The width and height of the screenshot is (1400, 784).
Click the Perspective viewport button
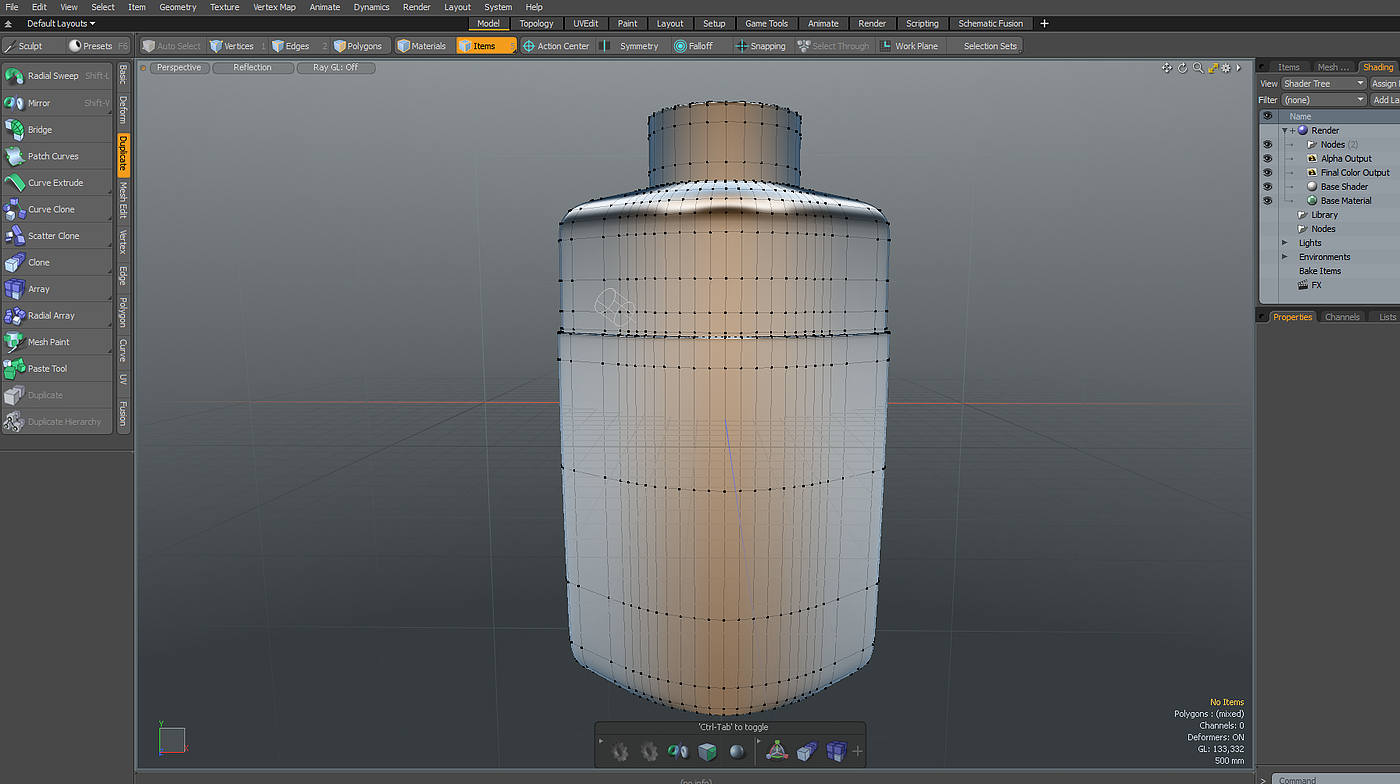(179, 68)
